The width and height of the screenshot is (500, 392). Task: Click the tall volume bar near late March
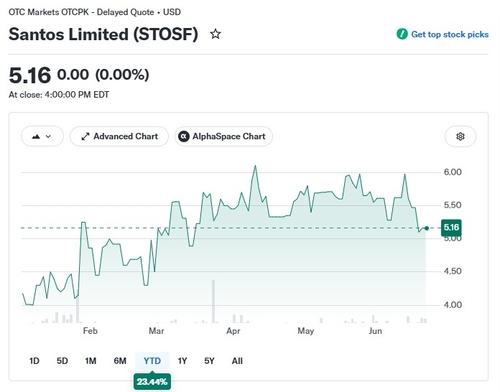pos(213,301)
